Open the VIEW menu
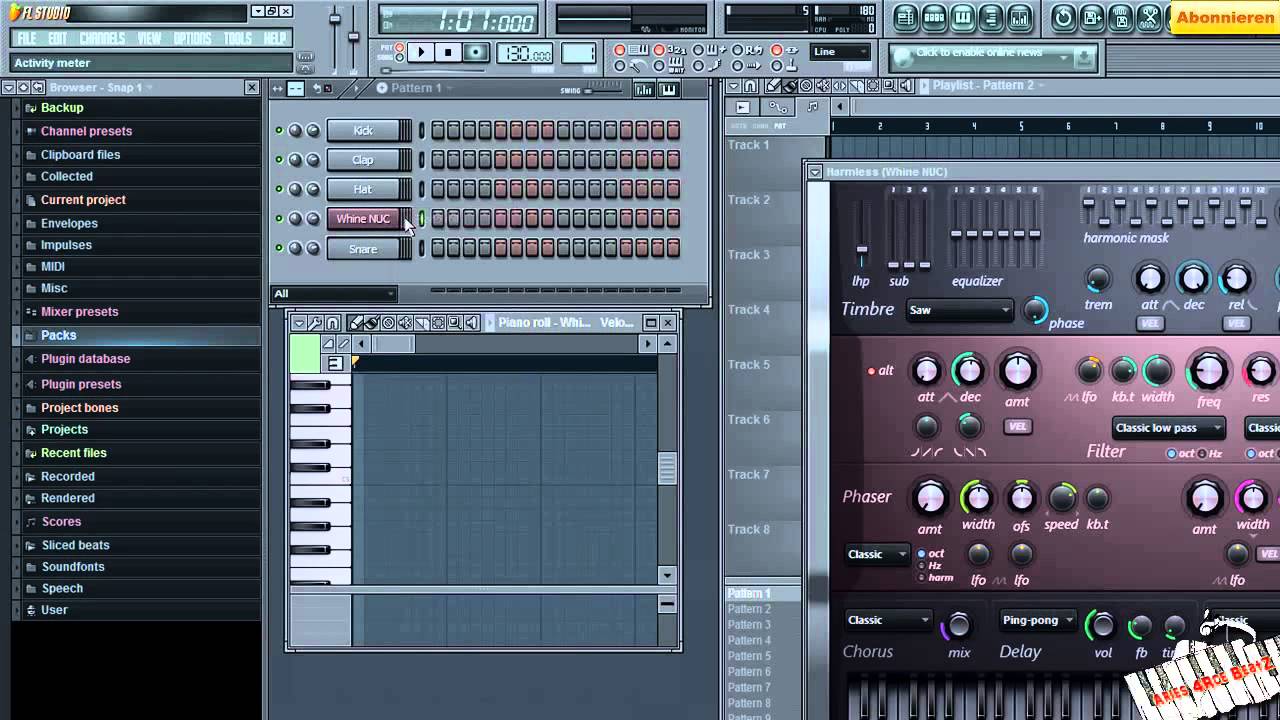Viewport: 1280px width, 720px height. pyautogui.click(x=150, y=39)
